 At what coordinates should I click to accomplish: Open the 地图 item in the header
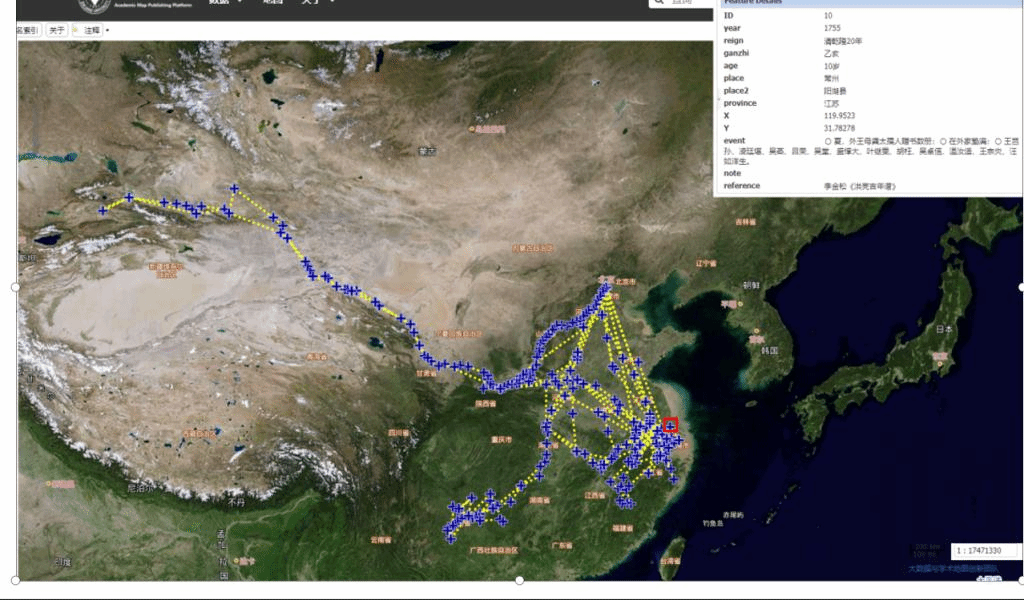272,3
